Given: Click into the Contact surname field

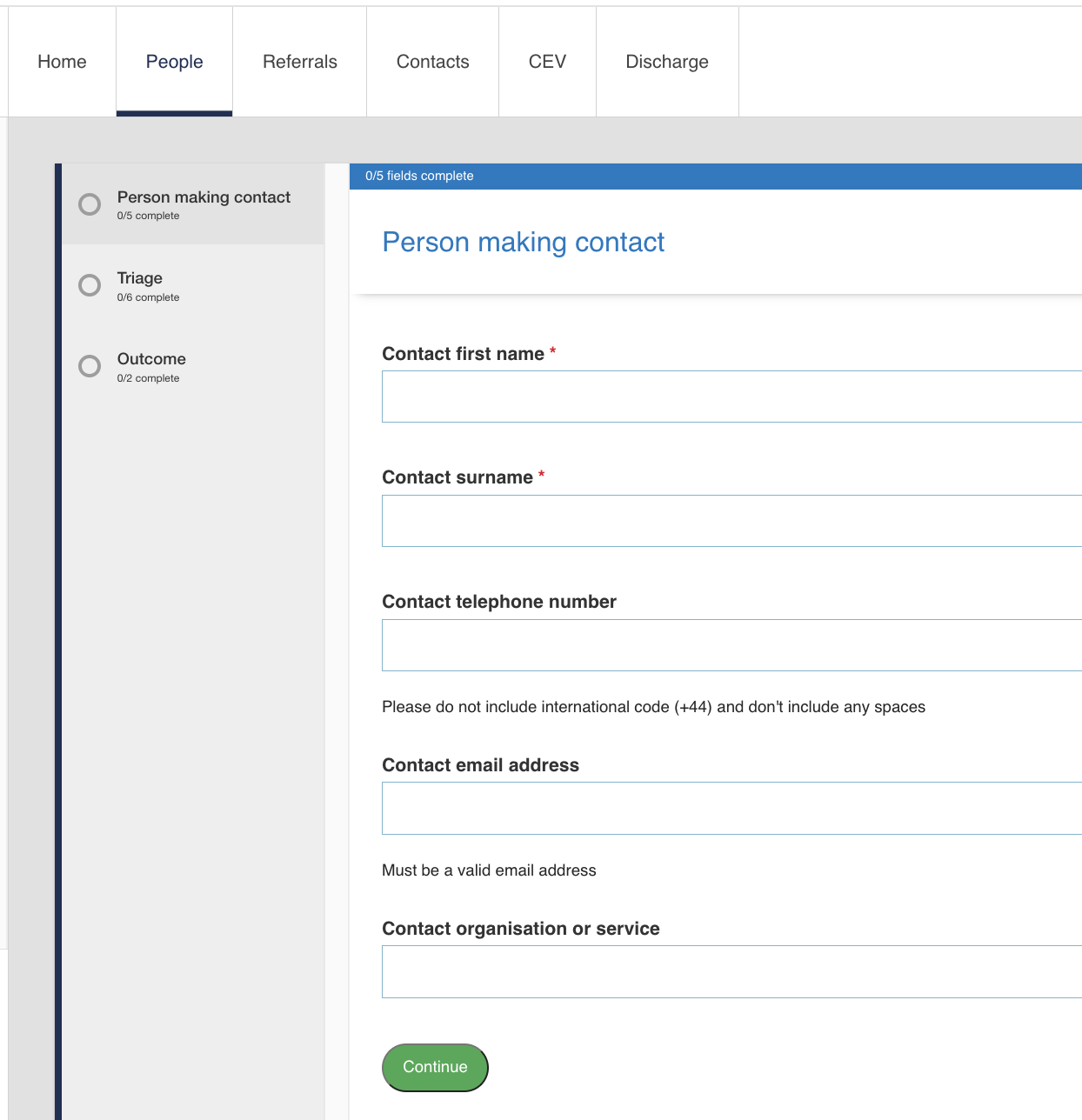Looking at the screenshot, I should click(731, 521).
